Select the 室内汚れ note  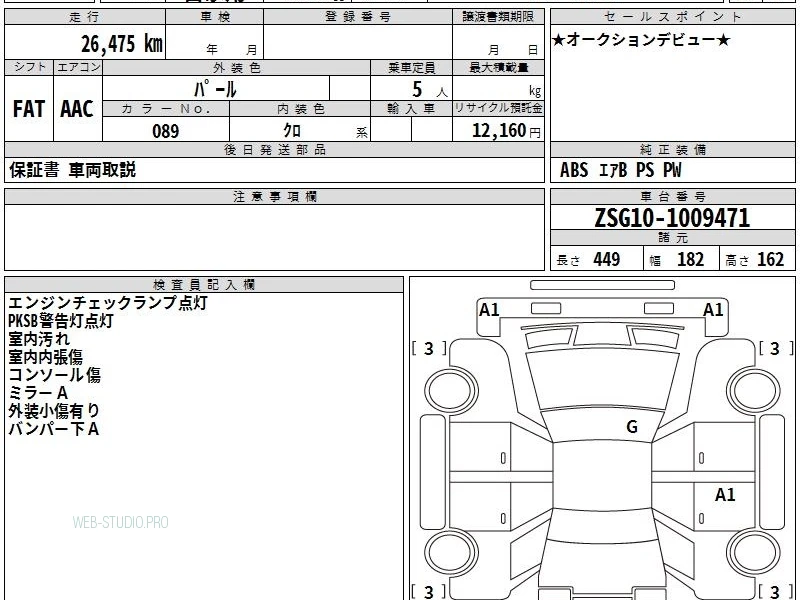point(39,339)
